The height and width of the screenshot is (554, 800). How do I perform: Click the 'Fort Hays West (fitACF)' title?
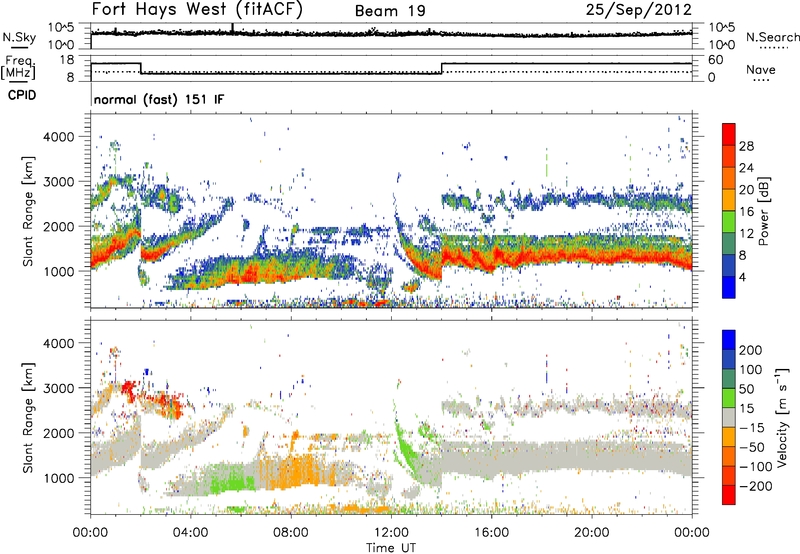click(197, 9)
